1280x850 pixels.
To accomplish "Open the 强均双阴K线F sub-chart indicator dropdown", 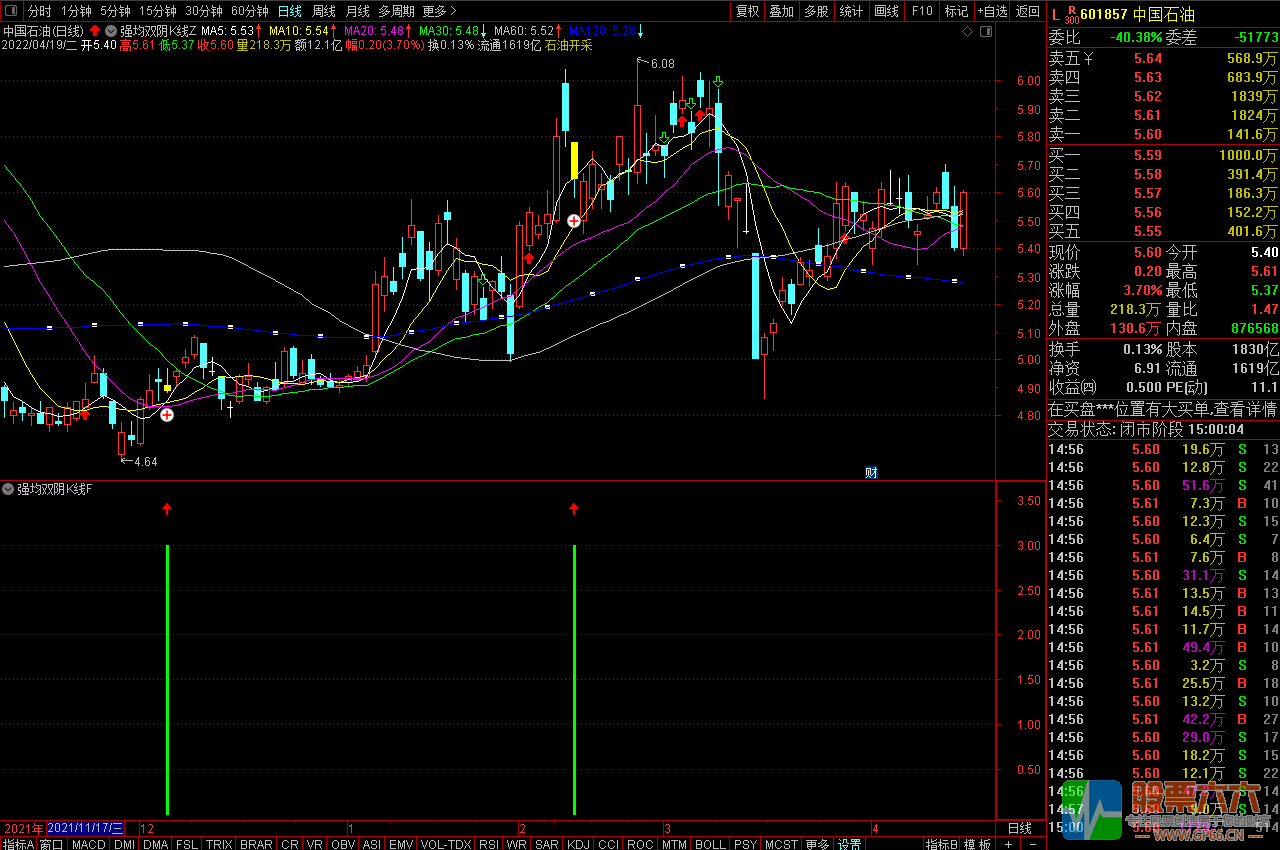I will 8,489.
